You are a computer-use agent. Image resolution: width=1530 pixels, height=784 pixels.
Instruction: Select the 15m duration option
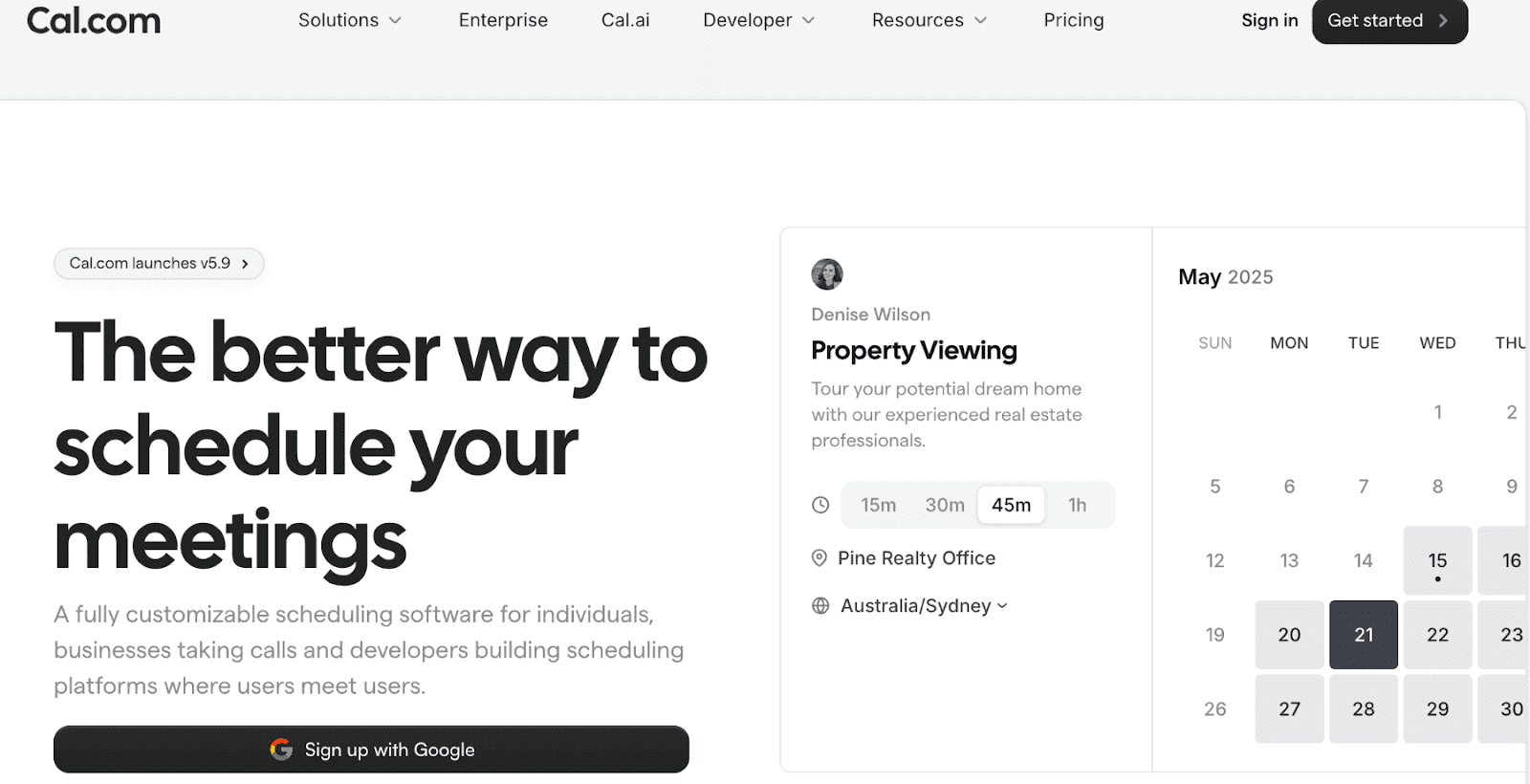coord(878,505)
